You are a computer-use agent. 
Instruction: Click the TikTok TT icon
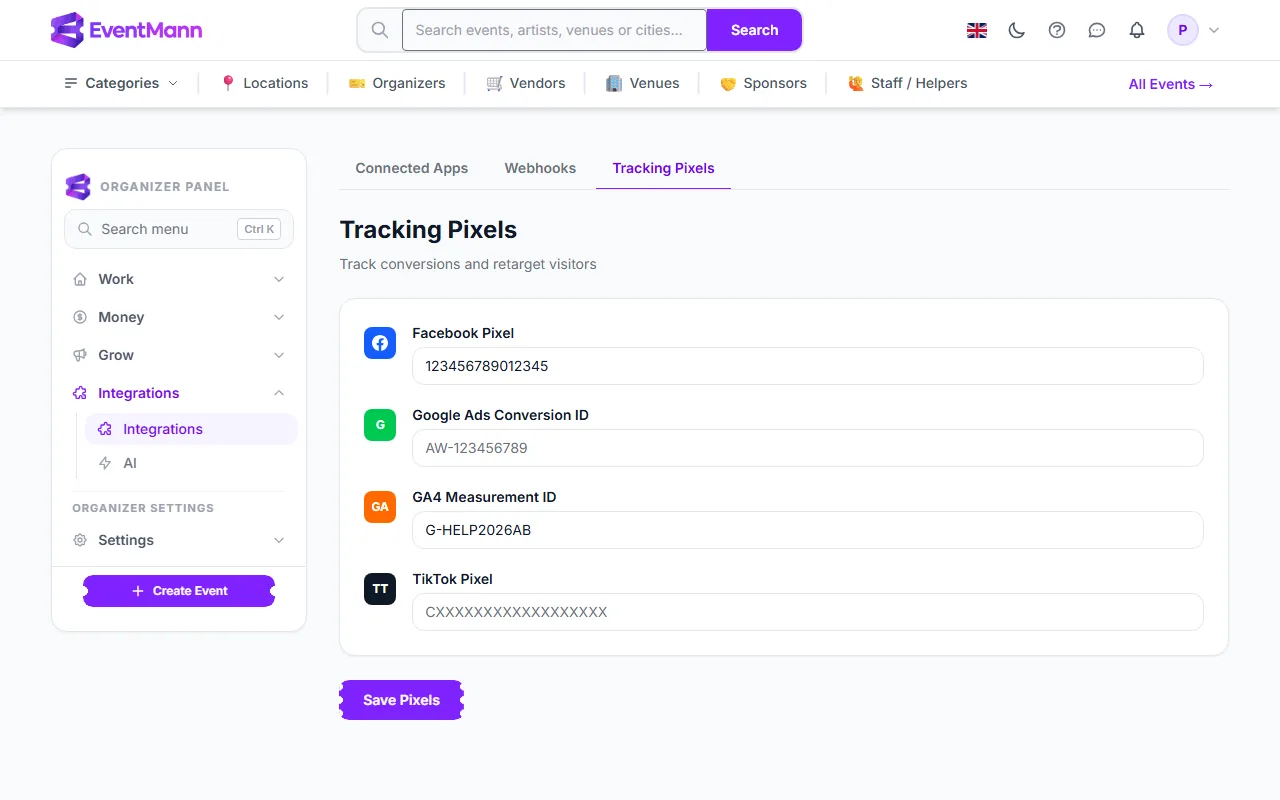(x=380, y=589)
